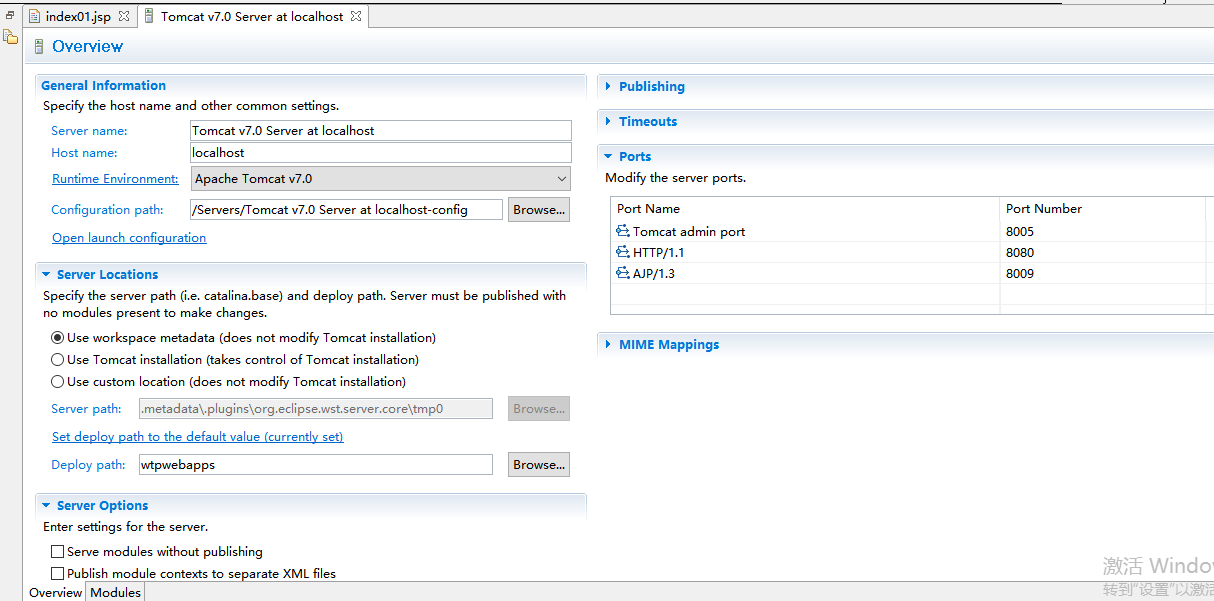Viewport: 1214px width, 601px height.
Task: Click the index01.jsp file icon
Action: tap(34, 17)
